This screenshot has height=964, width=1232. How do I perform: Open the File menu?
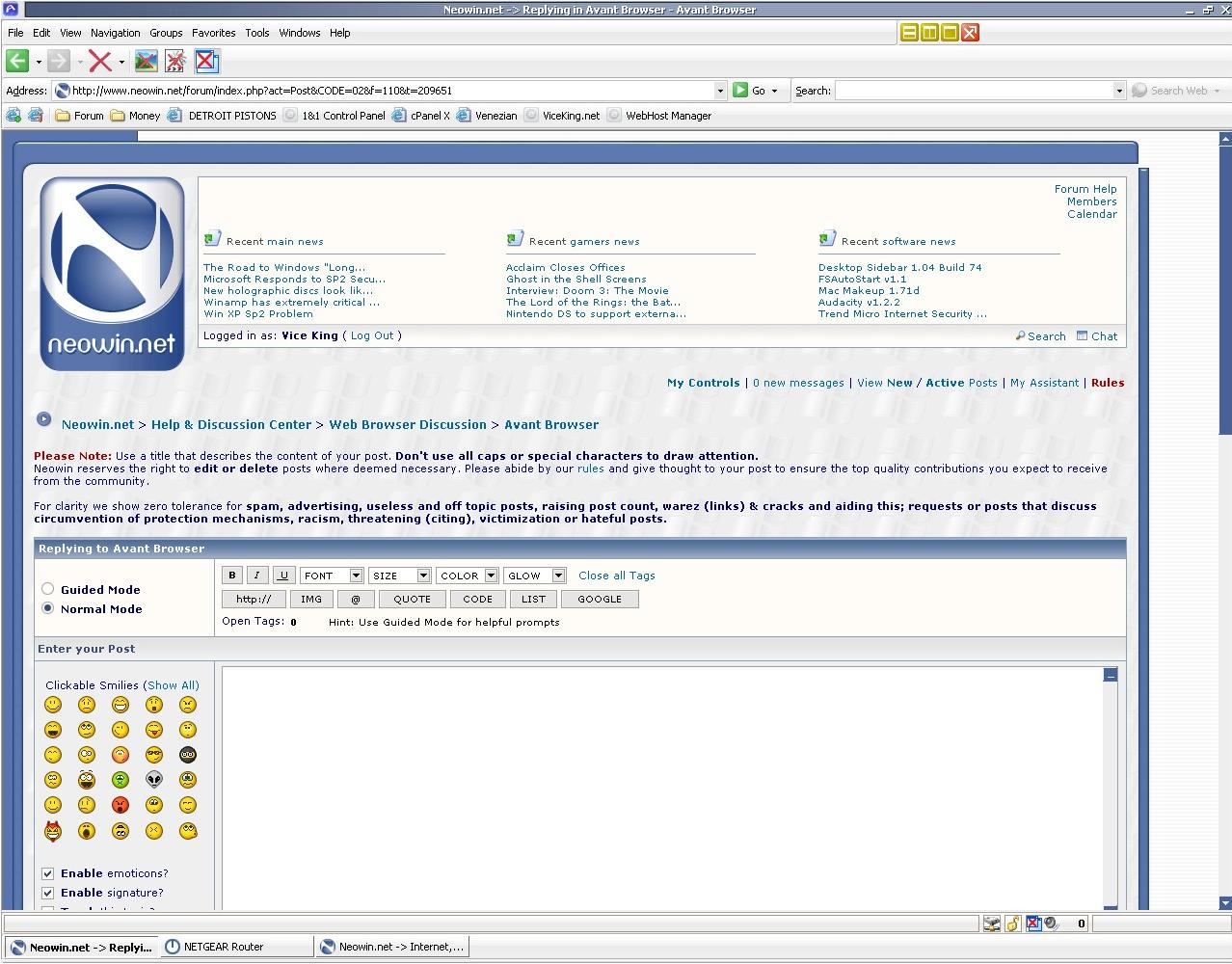pyautogui.click(x=15, y=33)
